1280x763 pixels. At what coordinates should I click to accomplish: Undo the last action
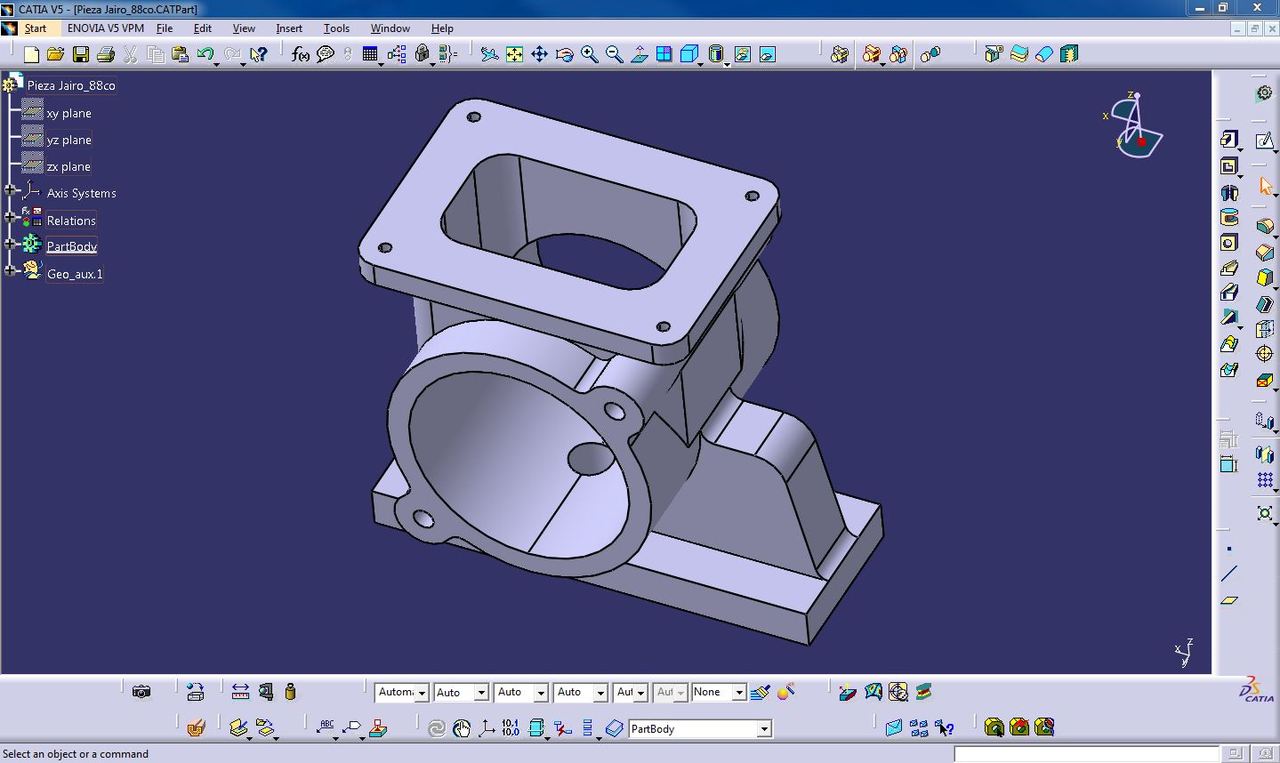click(x=205, y=54)
